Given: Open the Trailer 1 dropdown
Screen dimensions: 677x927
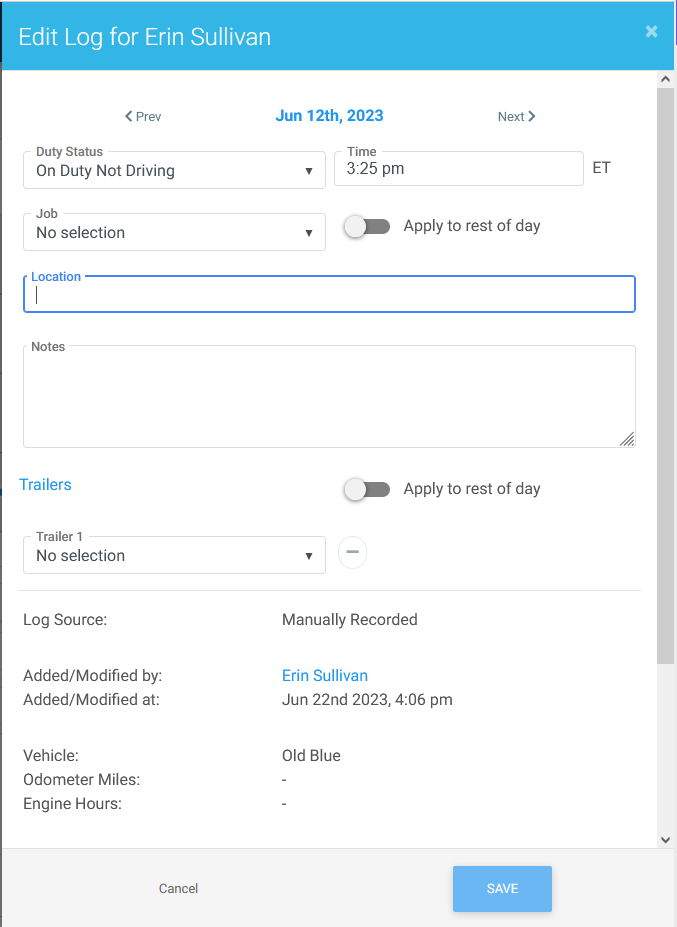Looking at the screenshot, I should tap(174, 556).
